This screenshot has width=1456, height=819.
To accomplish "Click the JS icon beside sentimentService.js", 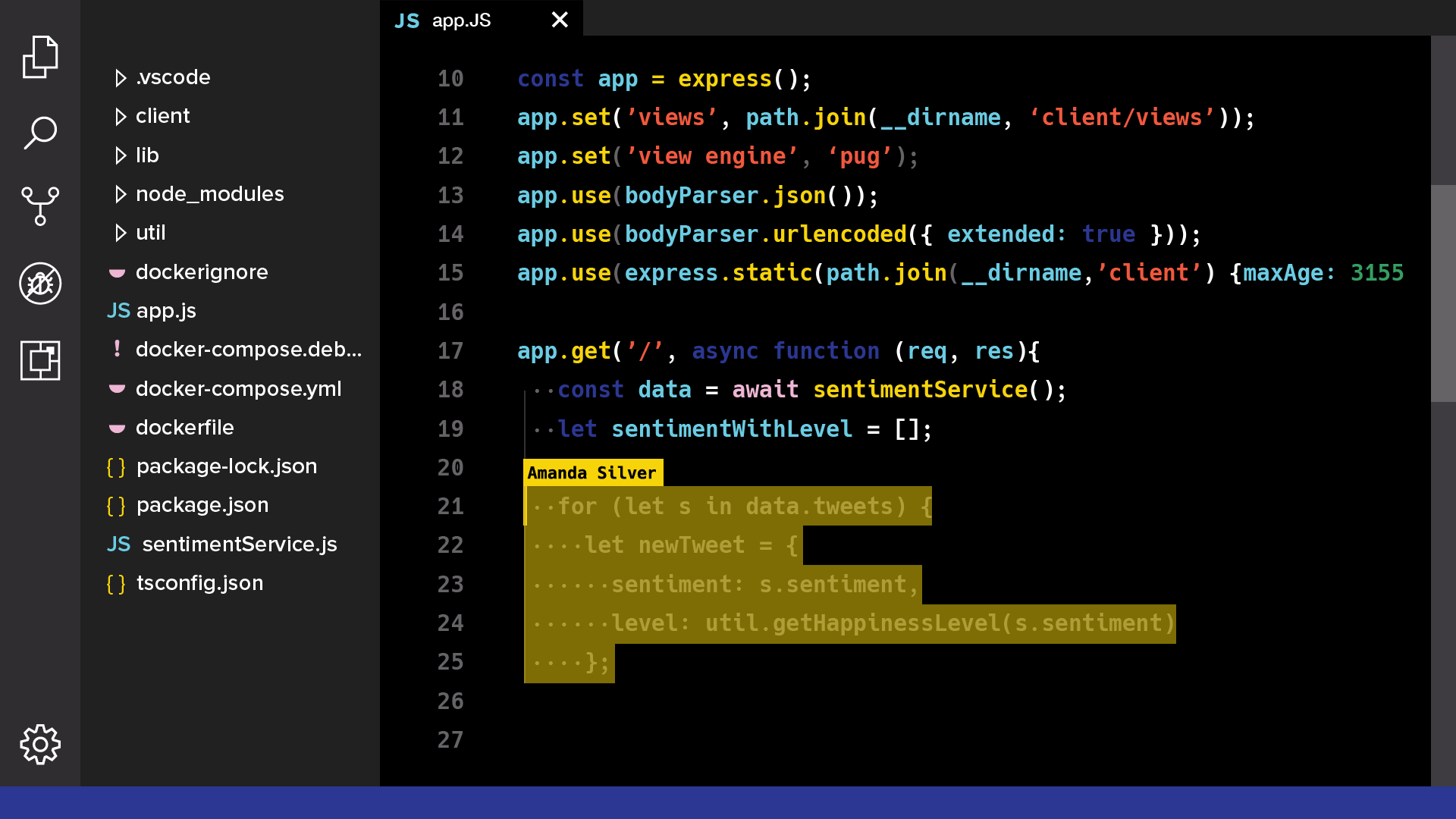I will pyautogui.click(x=118, y=544).
